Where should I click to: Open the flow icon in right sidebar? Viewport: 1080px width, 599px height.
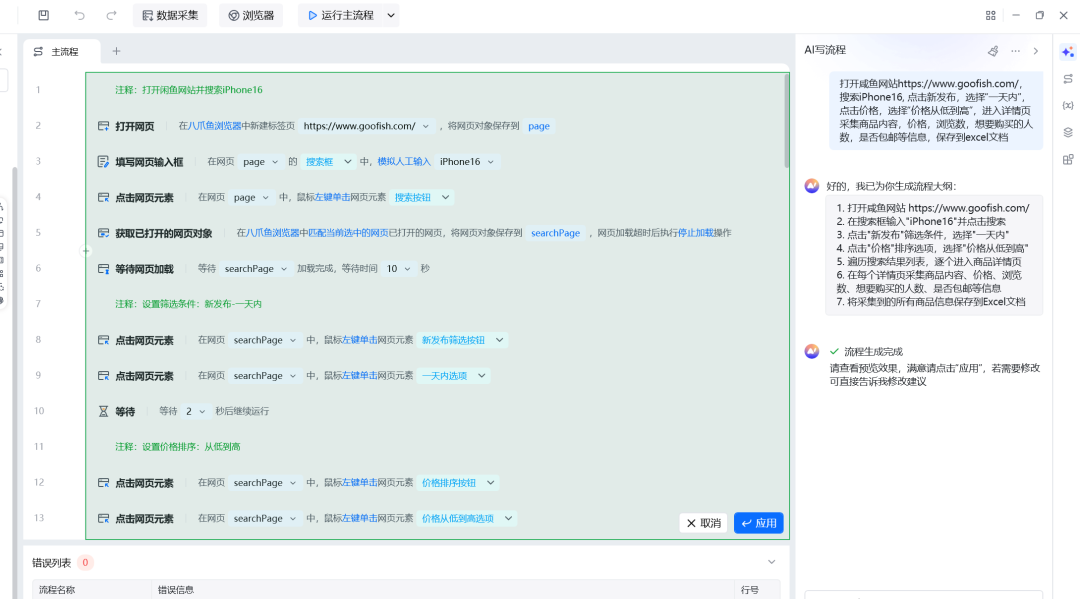pos(1067,78)
